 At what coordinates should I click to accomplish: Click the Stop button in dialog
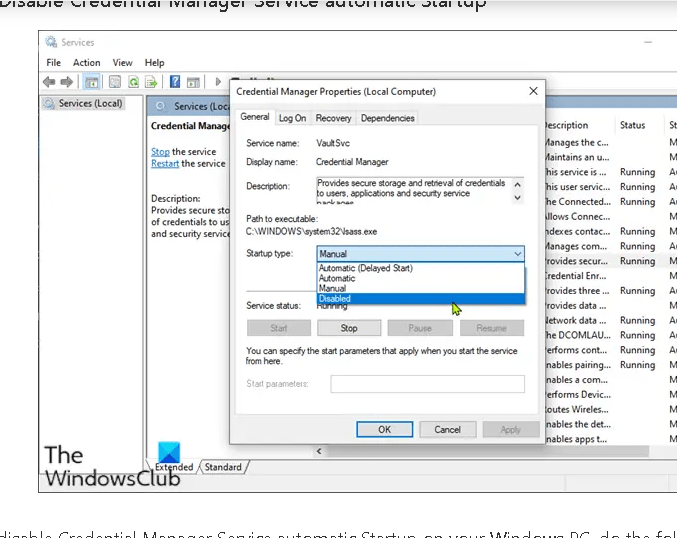349,328
